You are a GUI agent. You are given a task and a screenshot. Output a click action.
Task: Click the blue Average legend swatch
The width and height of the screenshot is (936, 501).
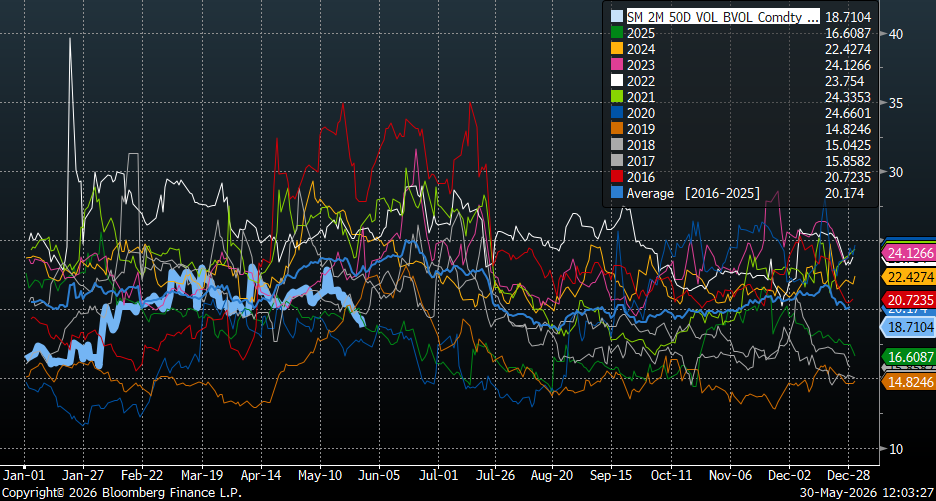pos(615,193)
